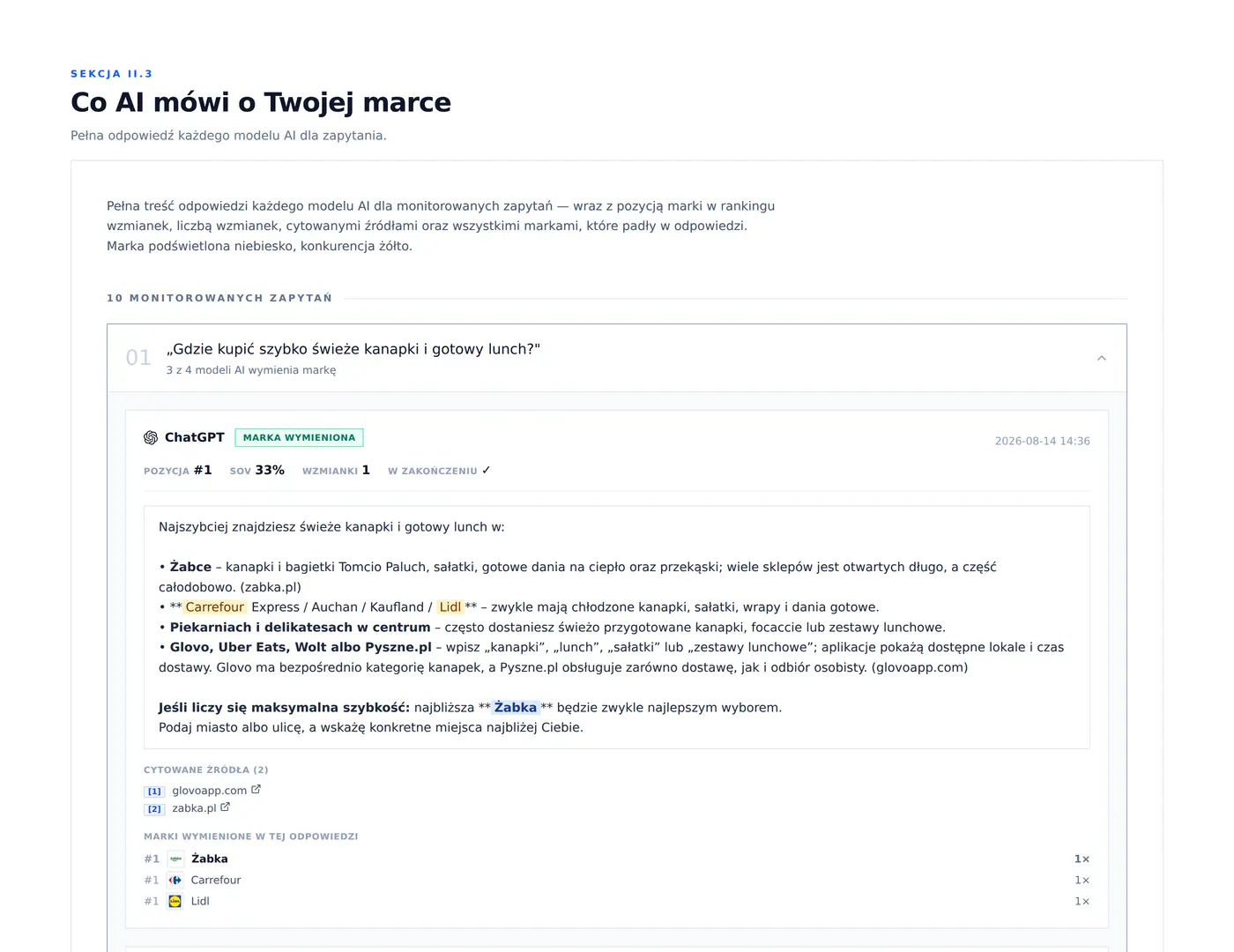Click the 01 query number
Image resolution: width=1234 pixels, height=952 pixels.
[138, 358]
